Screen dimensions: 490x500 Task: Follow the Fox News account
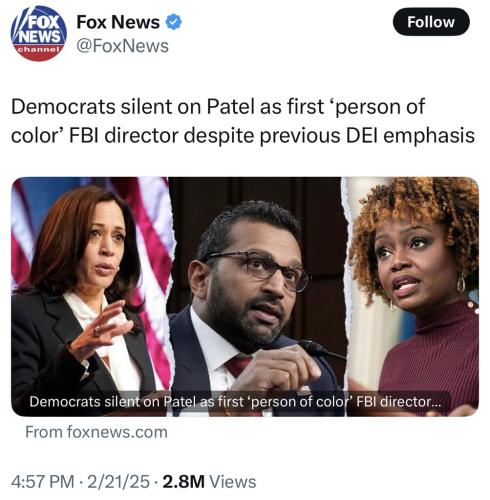pyautogui.click(x=431, y=22)
